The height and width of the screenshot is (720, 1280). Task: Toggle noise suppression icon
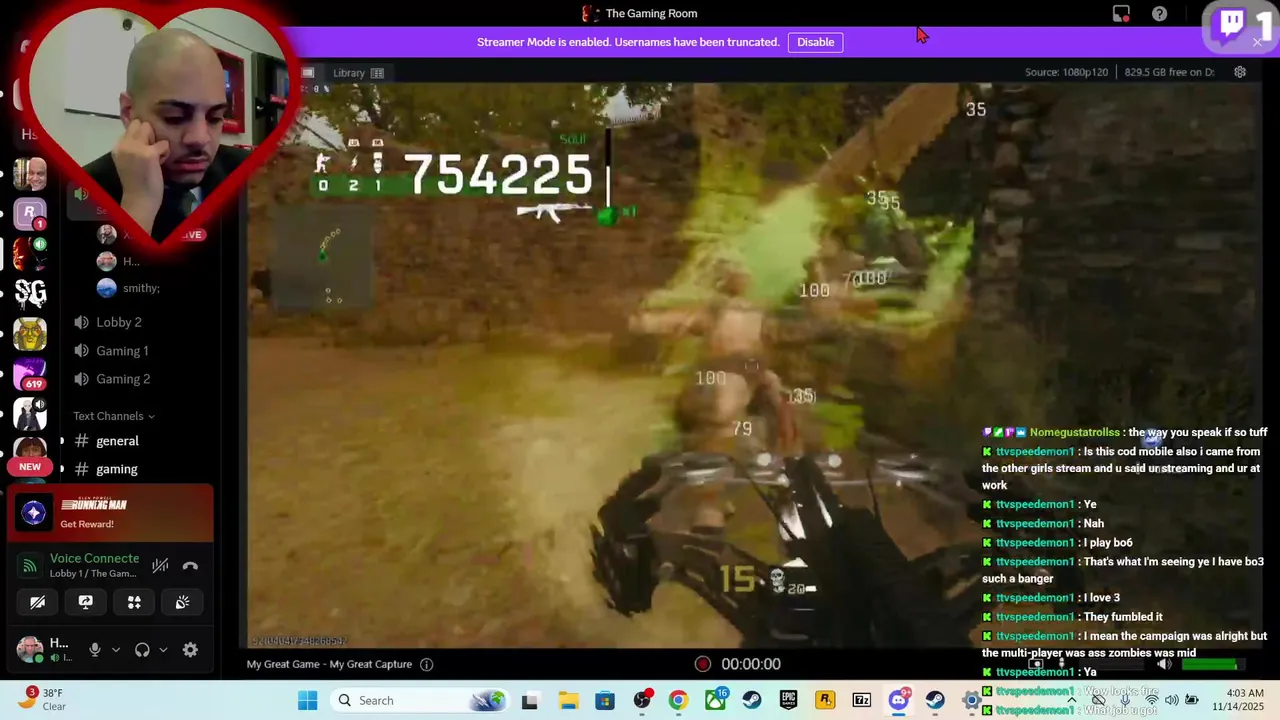point(160,566)
